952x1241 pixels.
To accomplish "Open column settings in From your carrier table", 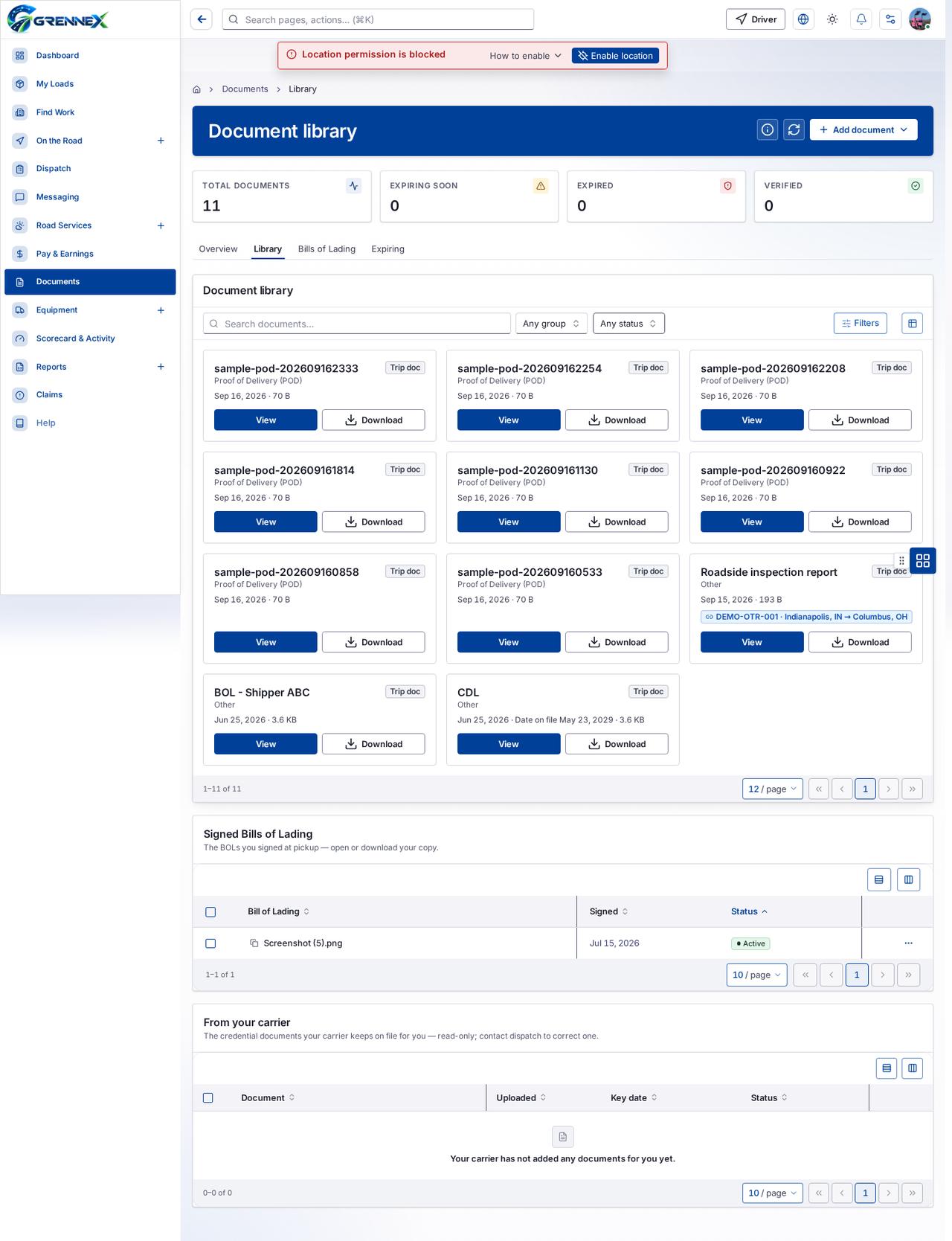I will [x=913, y=1068].
